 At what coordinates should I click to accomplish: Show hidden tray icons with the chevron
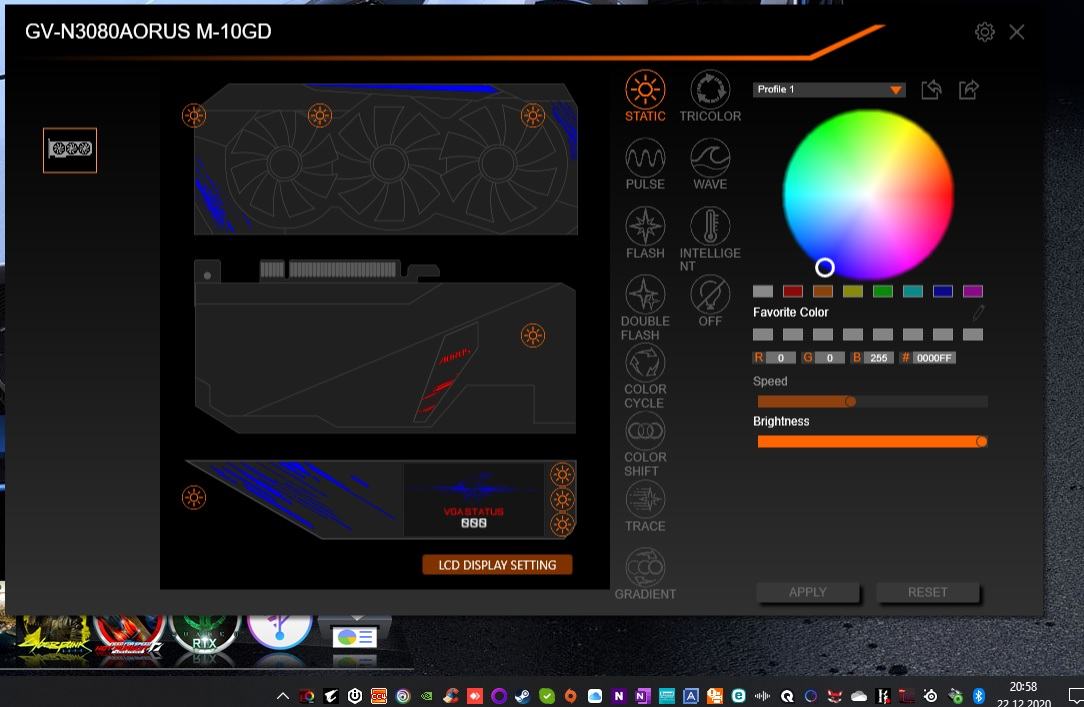(283, 696)
